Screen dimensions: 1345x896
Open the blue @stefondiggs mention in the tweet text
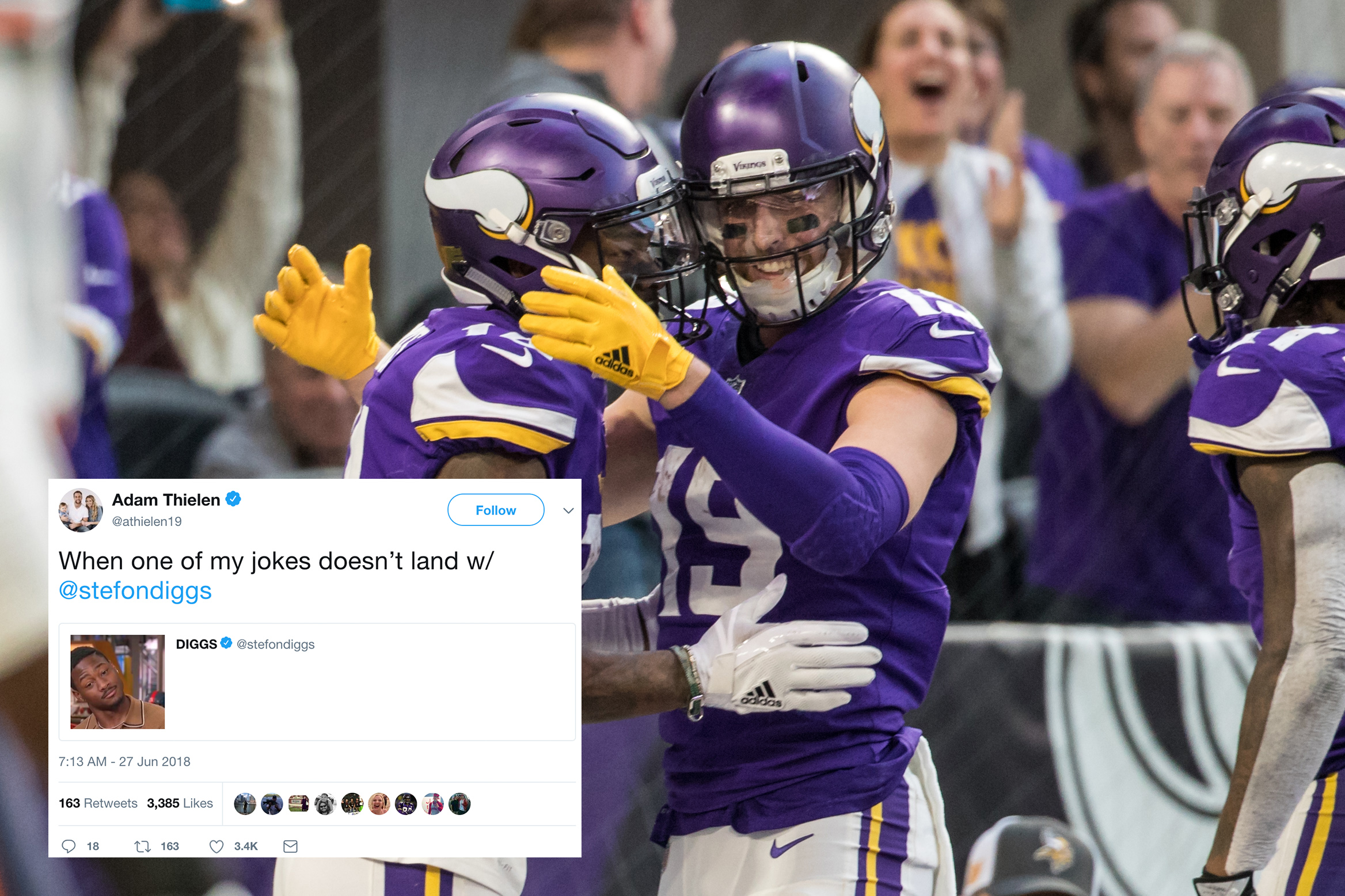(x=135, y=591)
